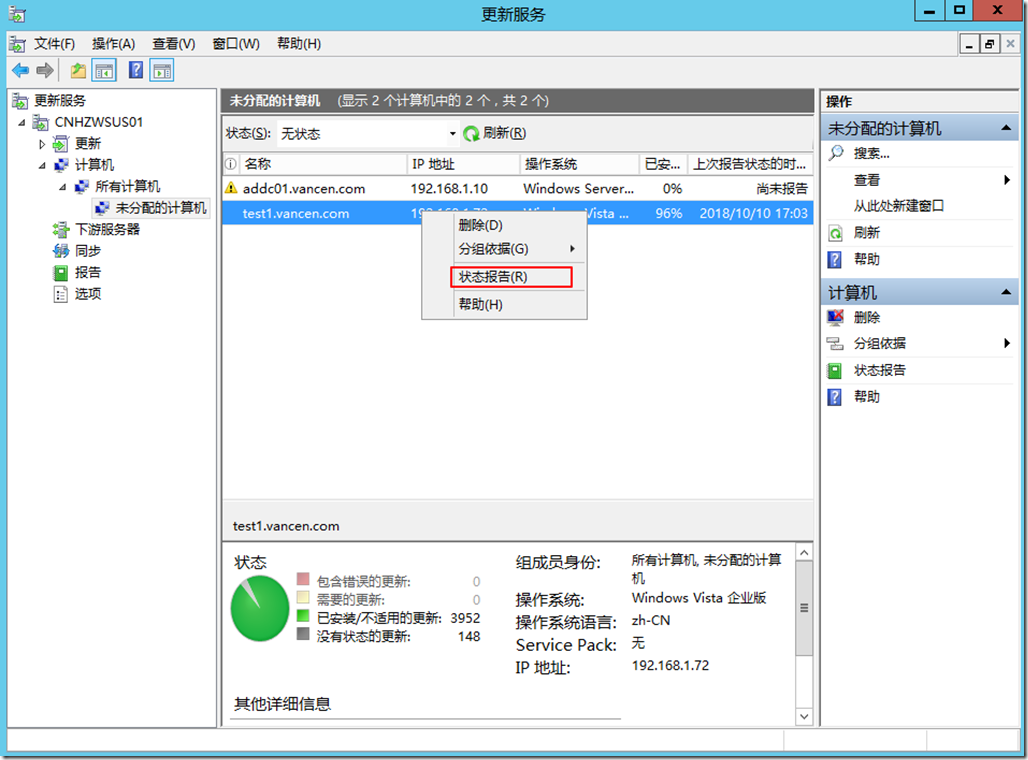1028x760 pixels.
Task: Click the application icon in the menu bar
Action: (17, 44)
